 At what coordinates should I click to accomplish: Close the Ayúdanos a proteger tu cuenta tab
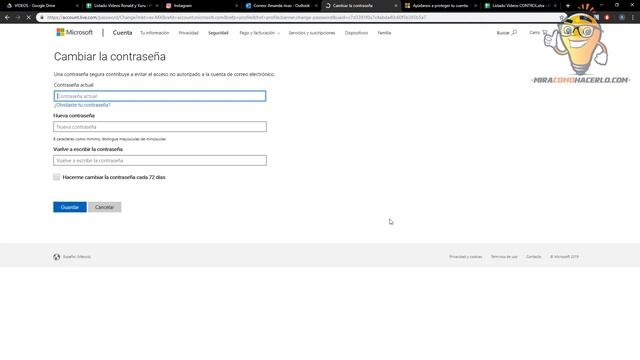click(x=475, y=6)
